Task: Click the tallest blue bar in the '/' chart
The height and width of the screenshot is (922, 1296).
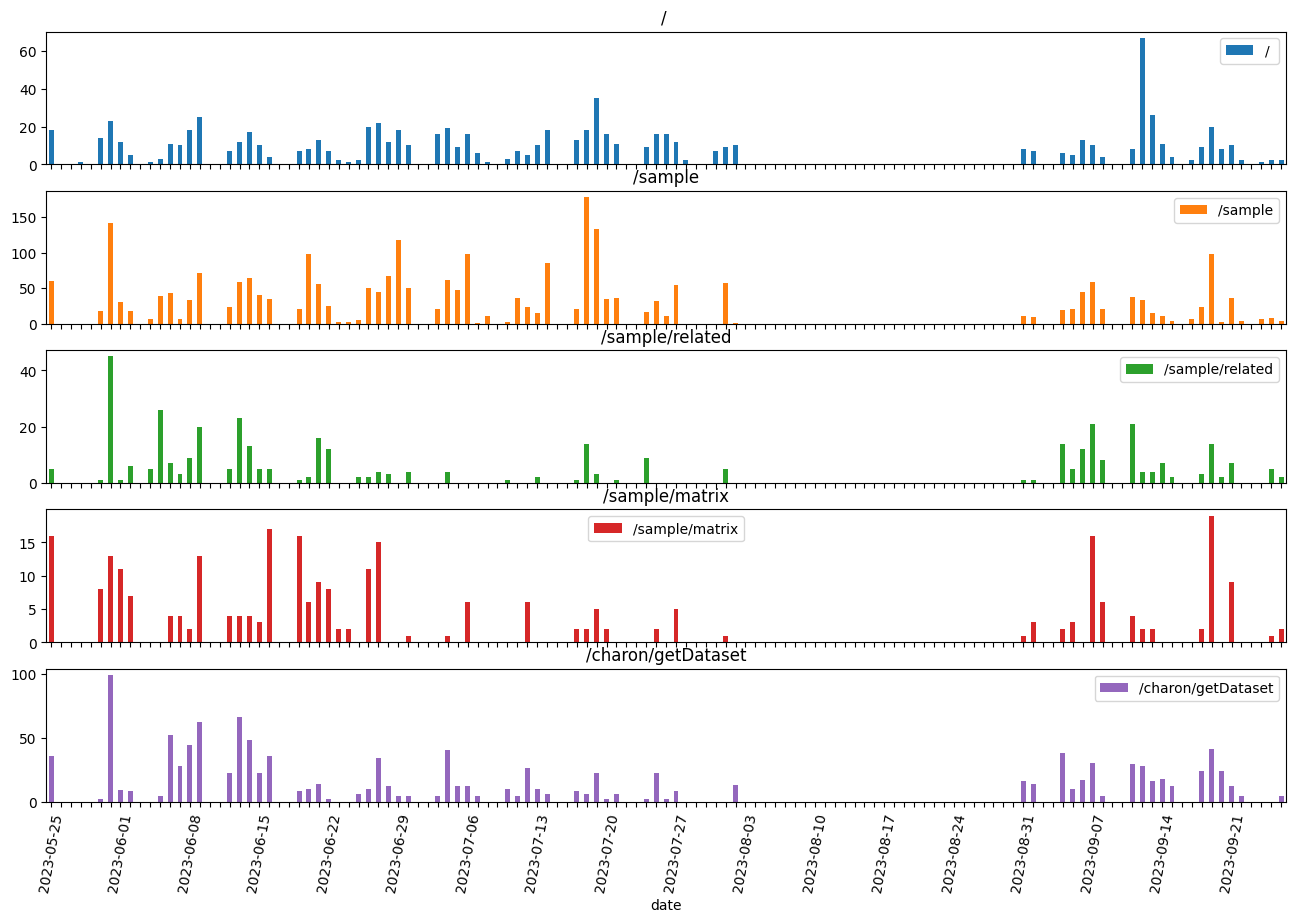Action: (x=1143, y=101)
